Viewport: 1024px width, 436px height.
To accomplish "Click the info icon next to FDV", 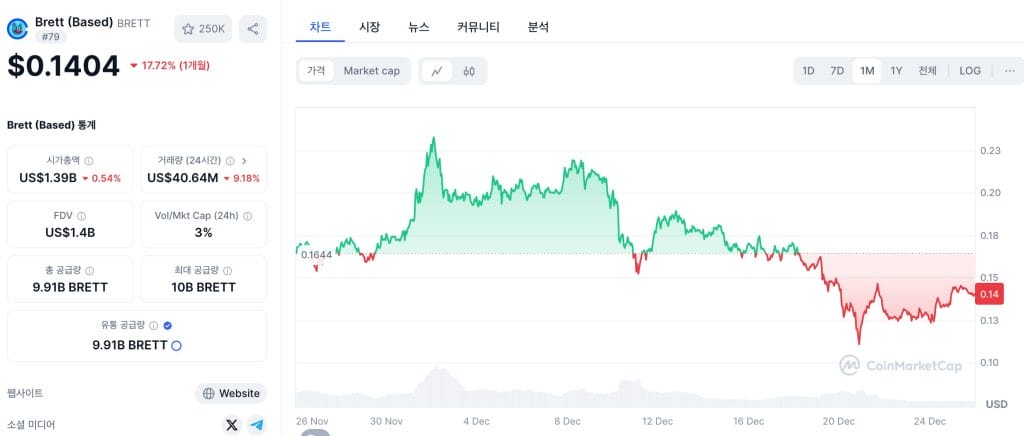I will coord(81,216).
